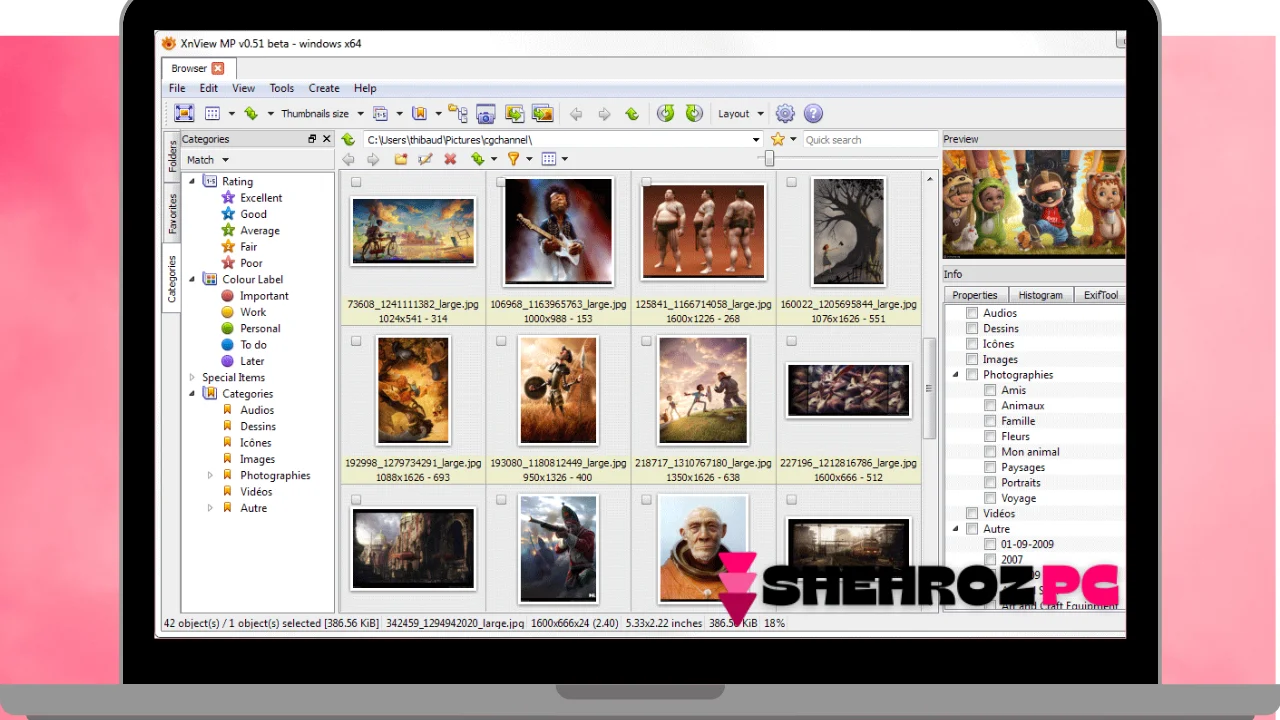Click the thumbnail size slider handle
The width and height of the screenshot is (1280, 720).
(x=769, y=159)
